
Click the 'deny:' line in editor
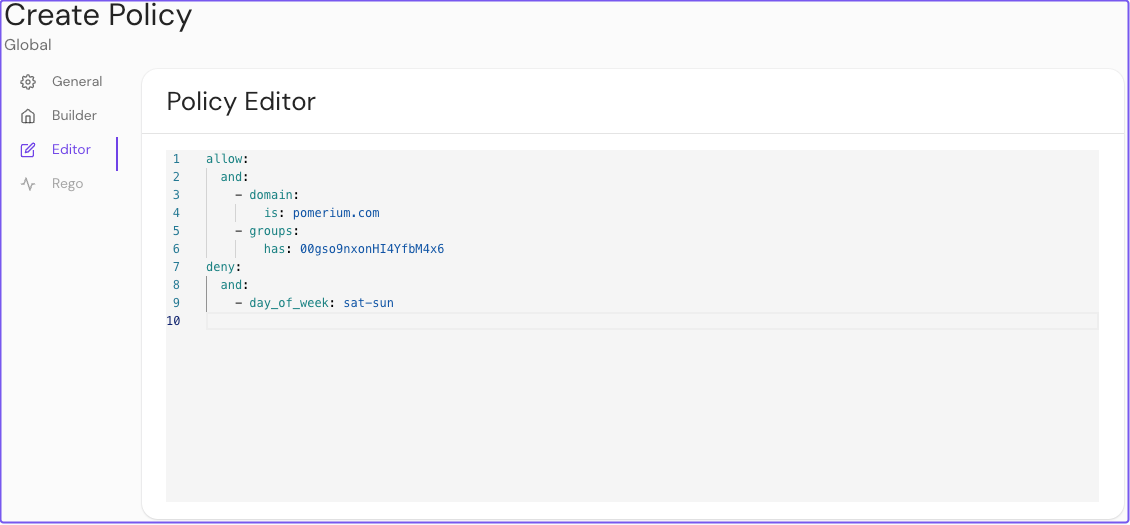pyautogui.click(x=223, y=267)
